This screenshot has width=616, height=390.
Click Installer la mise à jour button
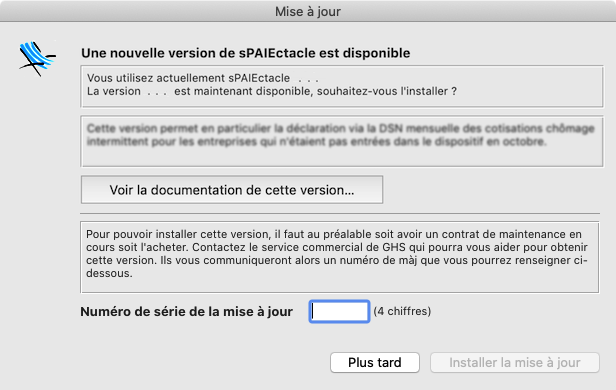[x=515, y=362]
